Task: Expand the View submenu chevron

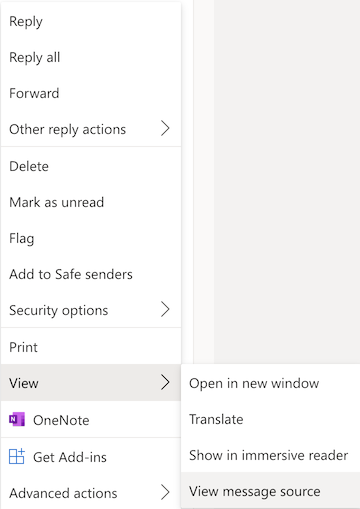Action: point(165,382)
